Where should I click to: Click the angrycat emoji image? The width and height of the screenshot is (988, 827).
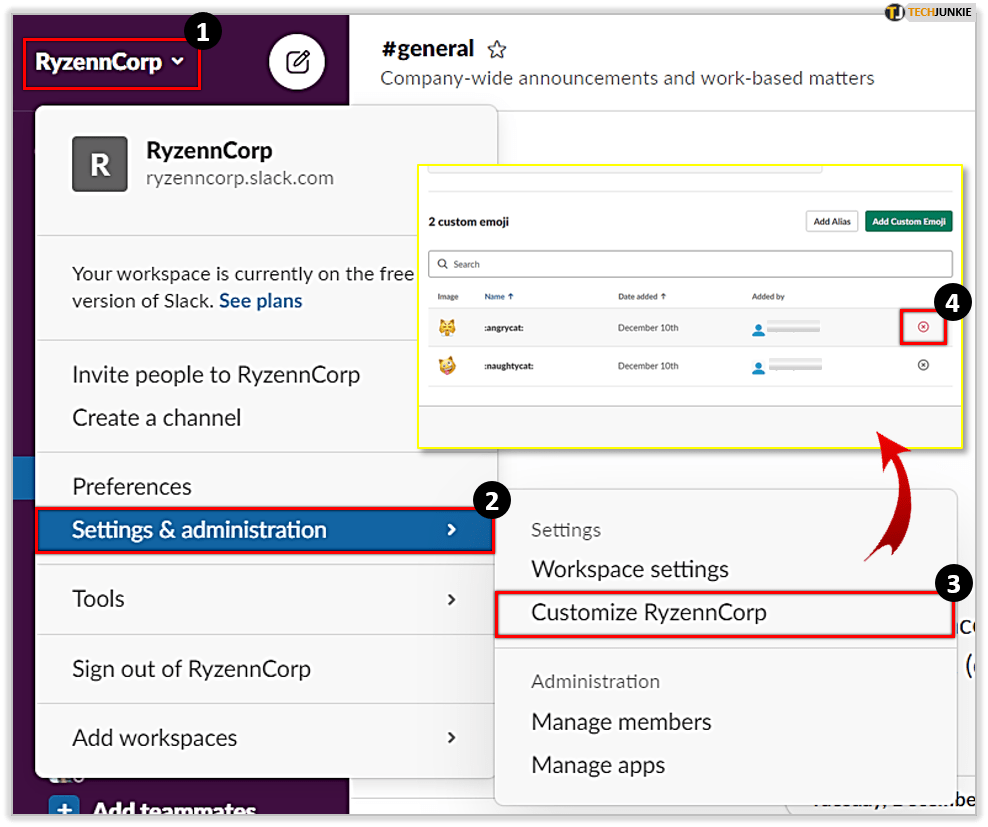tap(446, 327)
